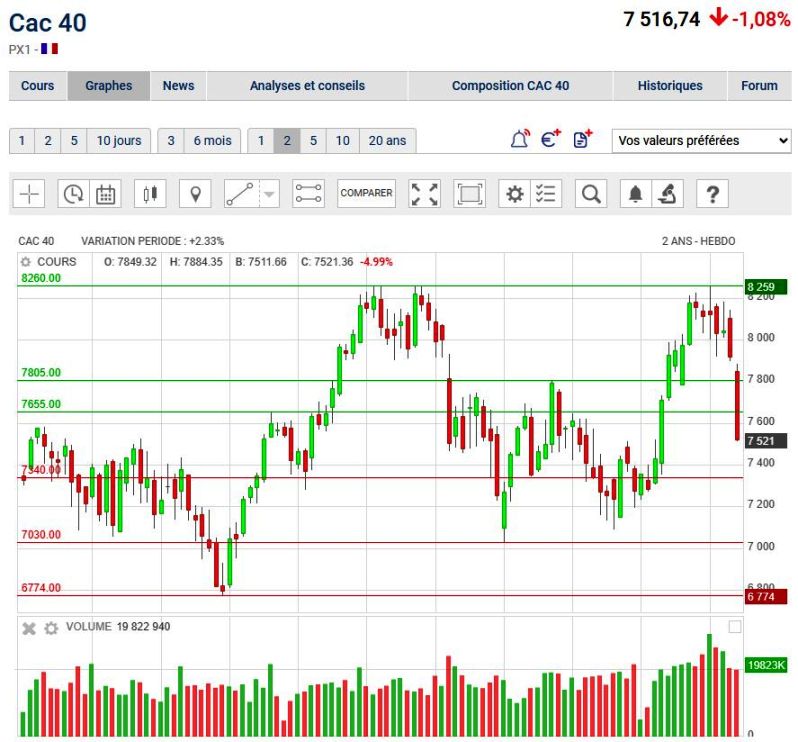The image size is (798, 742).
Task: Change chart type with candlestick icon
Action: click(x=150, y=194)
